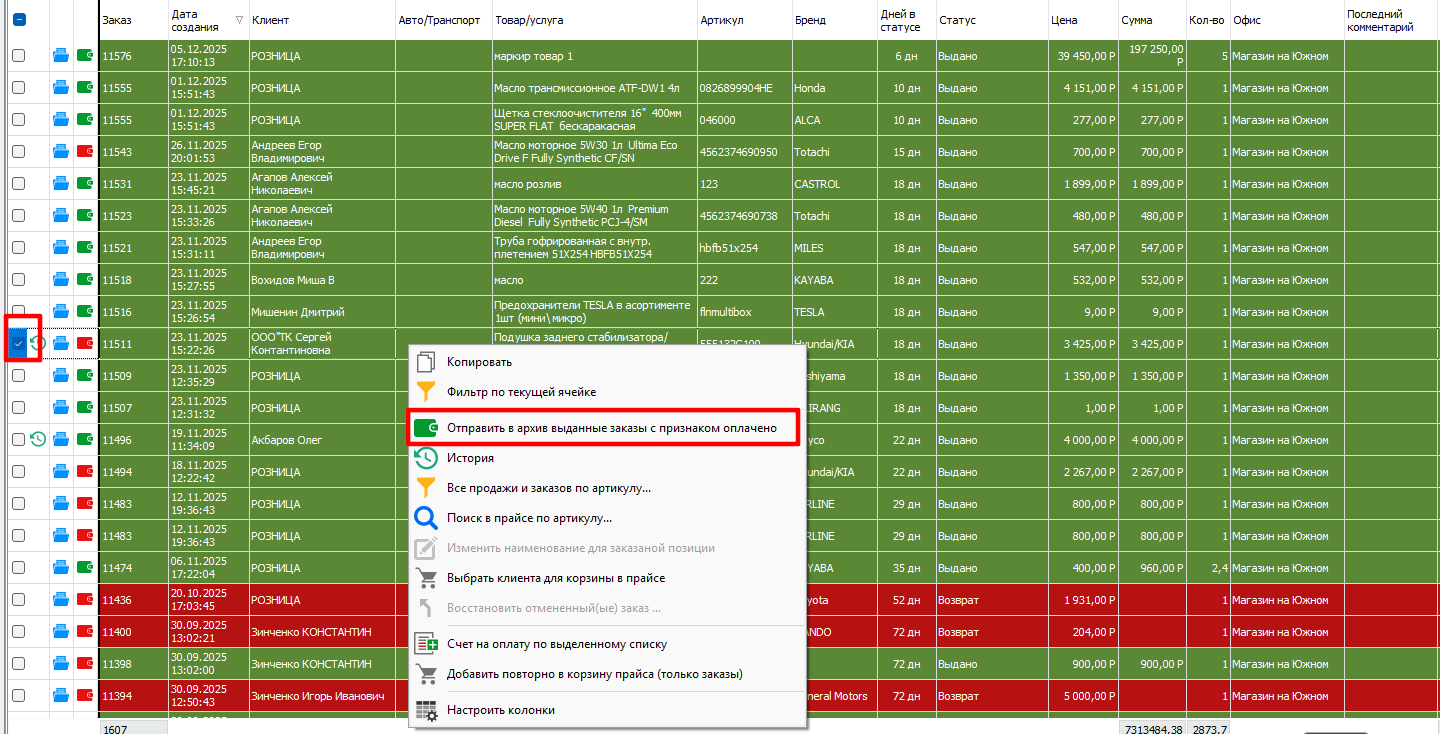
Task: Click the printer icon for order 11436
Action: tap(61, 600)
